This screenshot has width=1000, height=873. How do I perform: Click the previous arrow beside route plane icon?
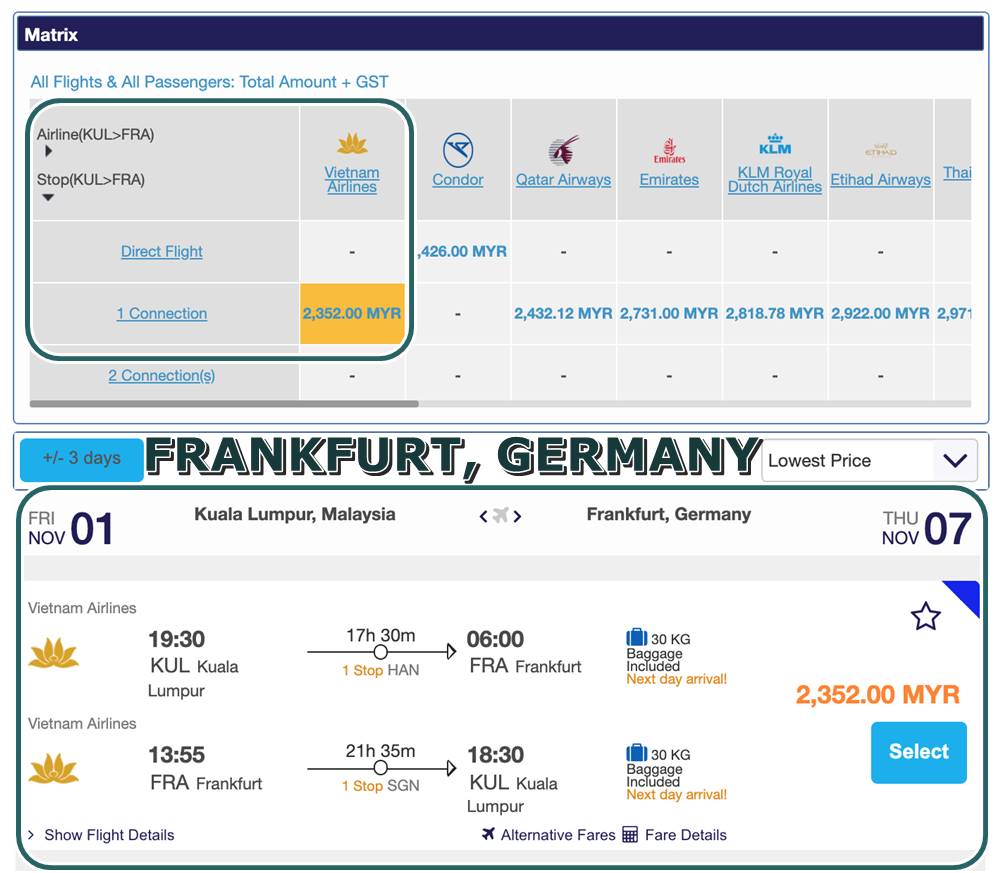483,516
